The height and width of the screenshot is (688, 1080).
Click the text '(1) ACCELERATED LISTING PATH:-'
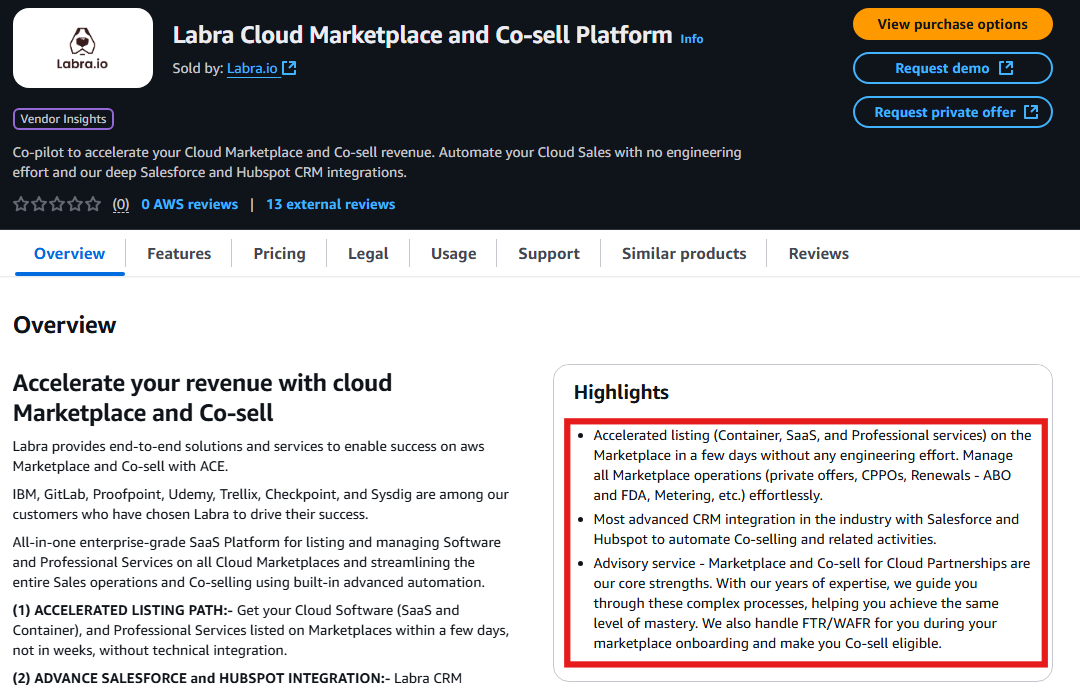[123, 610]
